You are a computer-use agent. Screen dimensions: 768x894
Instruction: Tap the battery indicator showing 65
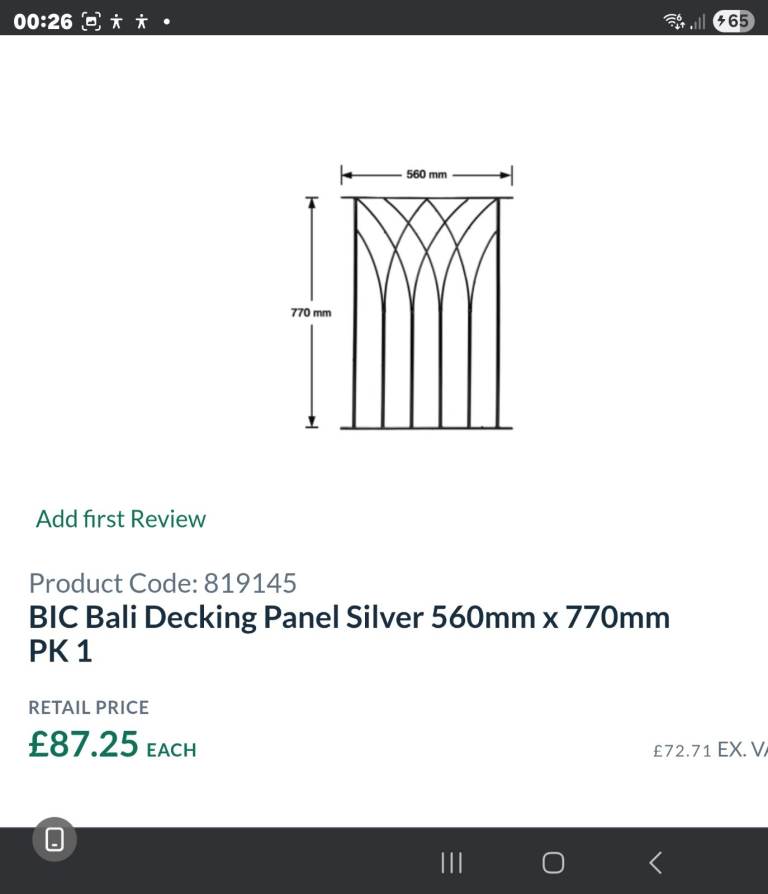tap(733, 21)
